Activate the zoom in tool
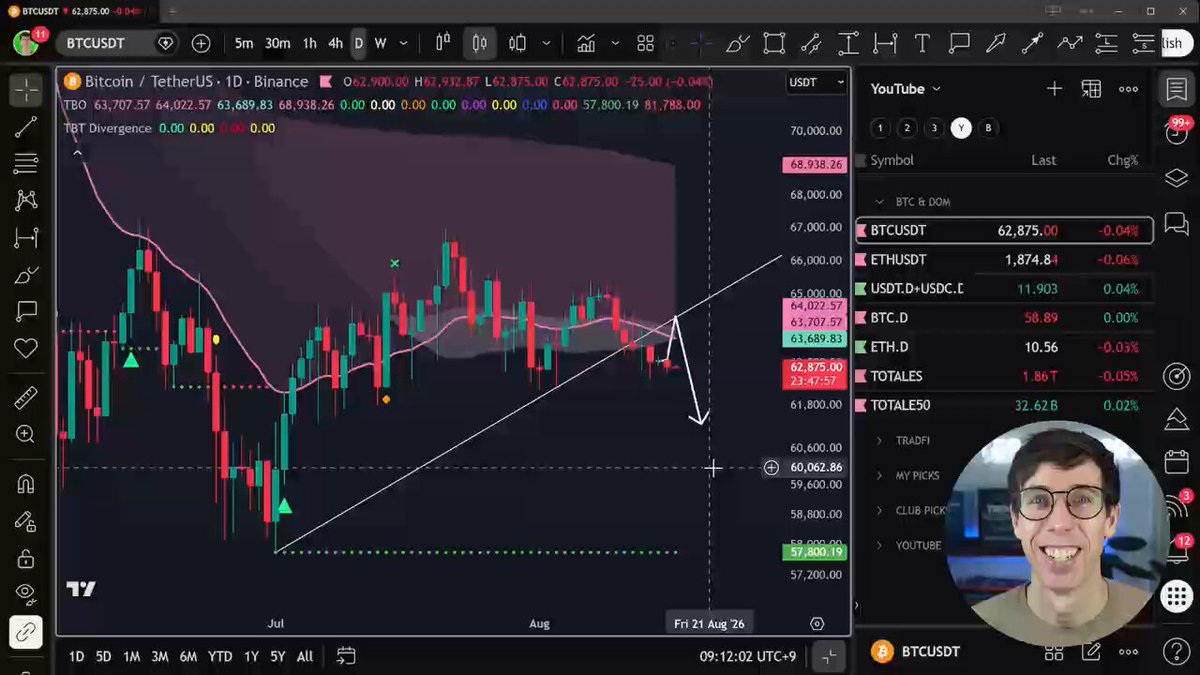Viewport: 1200px width, 675px height. click(26, 434)
